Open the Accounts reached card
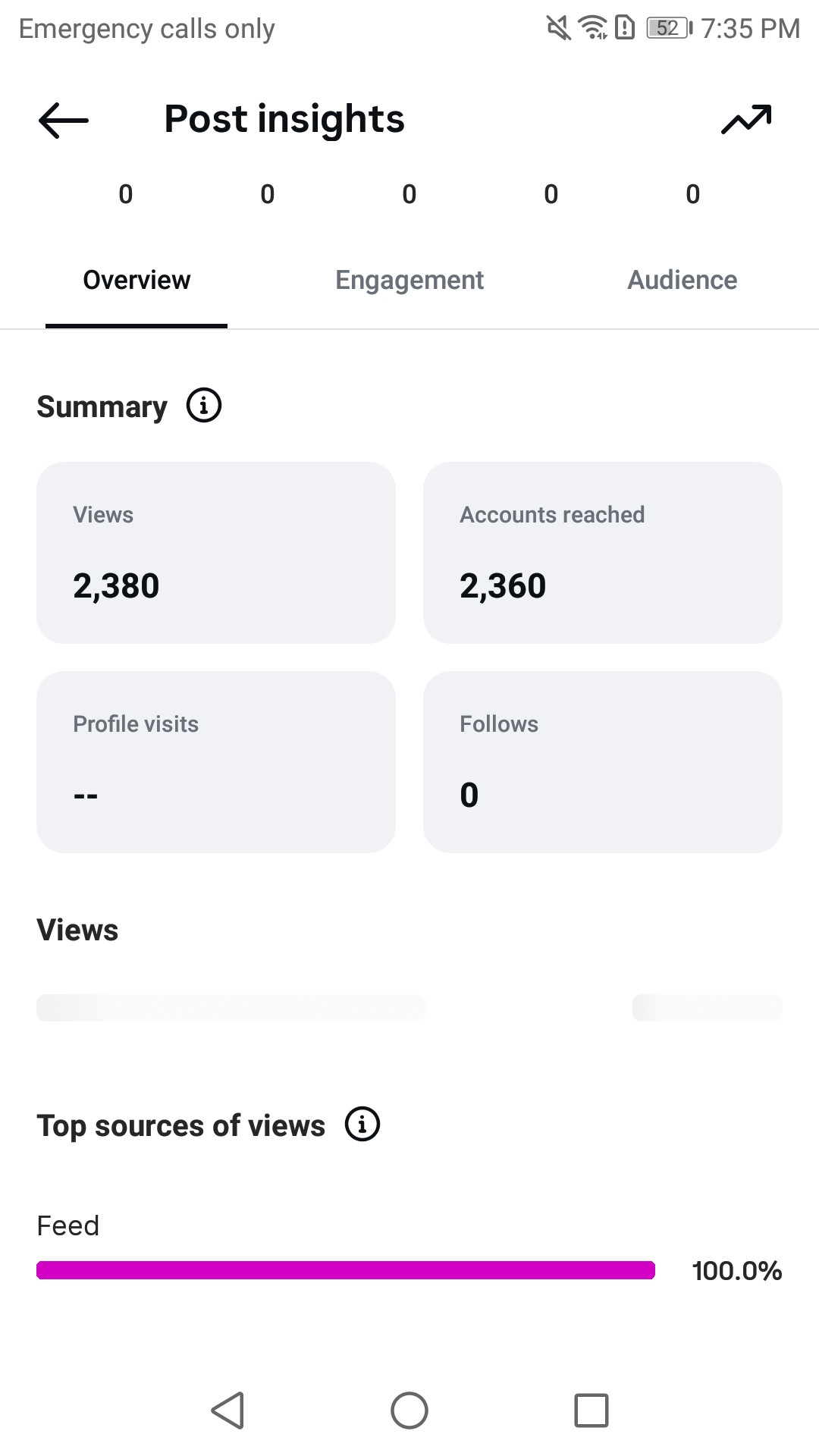The width and height of the screenshot is (819, 1456). (x=603, y=553)
